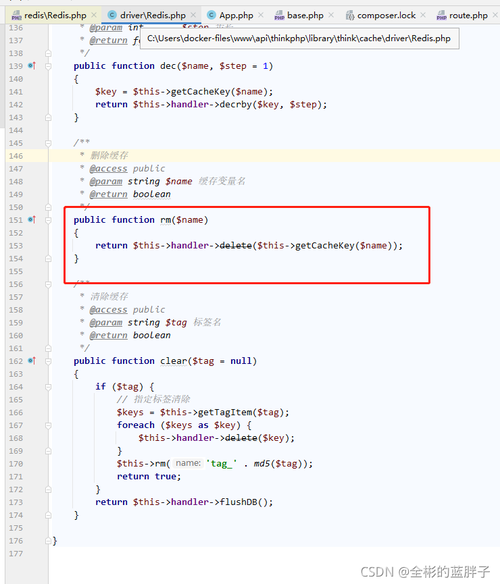Click 'return true;' on line 171
Viewport: 500px width, 584px height.
[149, 476]
